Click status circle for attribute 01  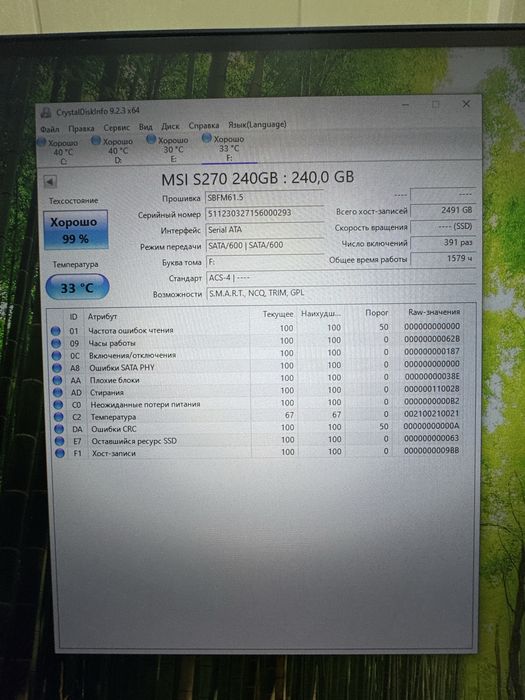pos(55,331)
